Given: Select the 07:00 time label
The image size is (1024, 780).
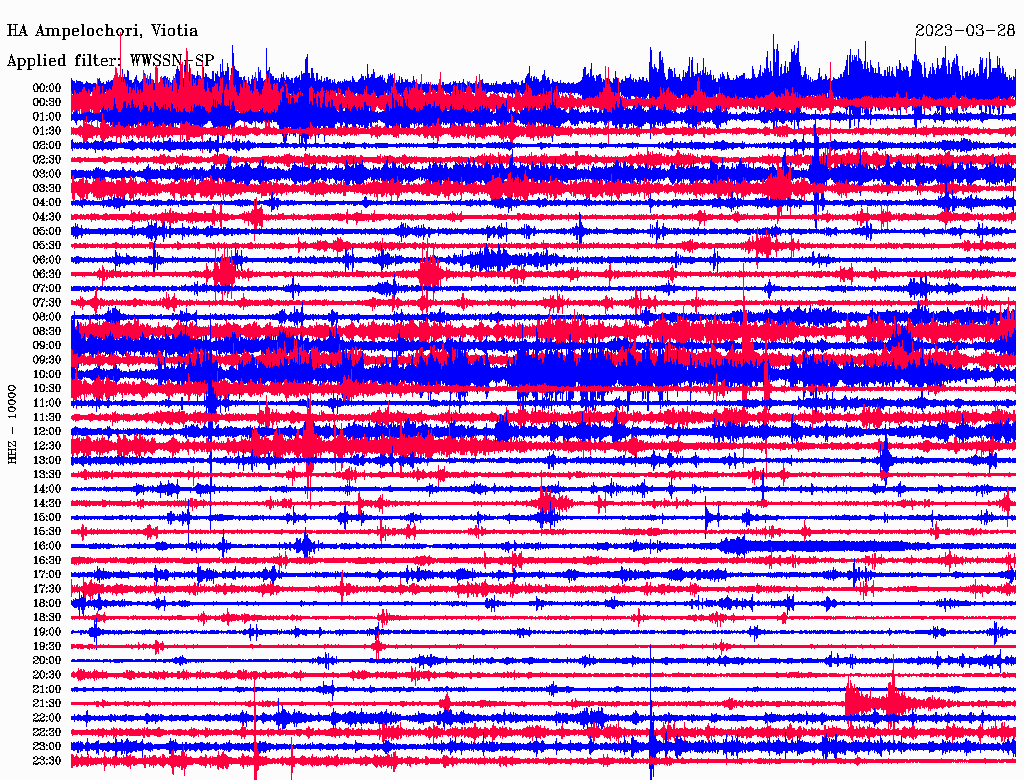Looking at the screenshot, I should coord(47,289).
